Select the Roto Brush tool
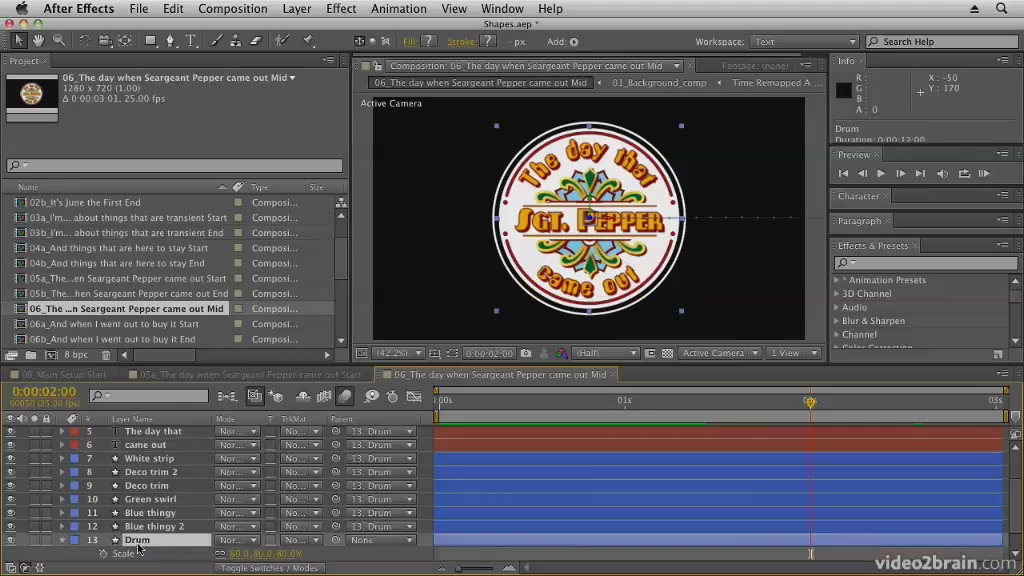The image size is (1024, 576). point(281,40)
